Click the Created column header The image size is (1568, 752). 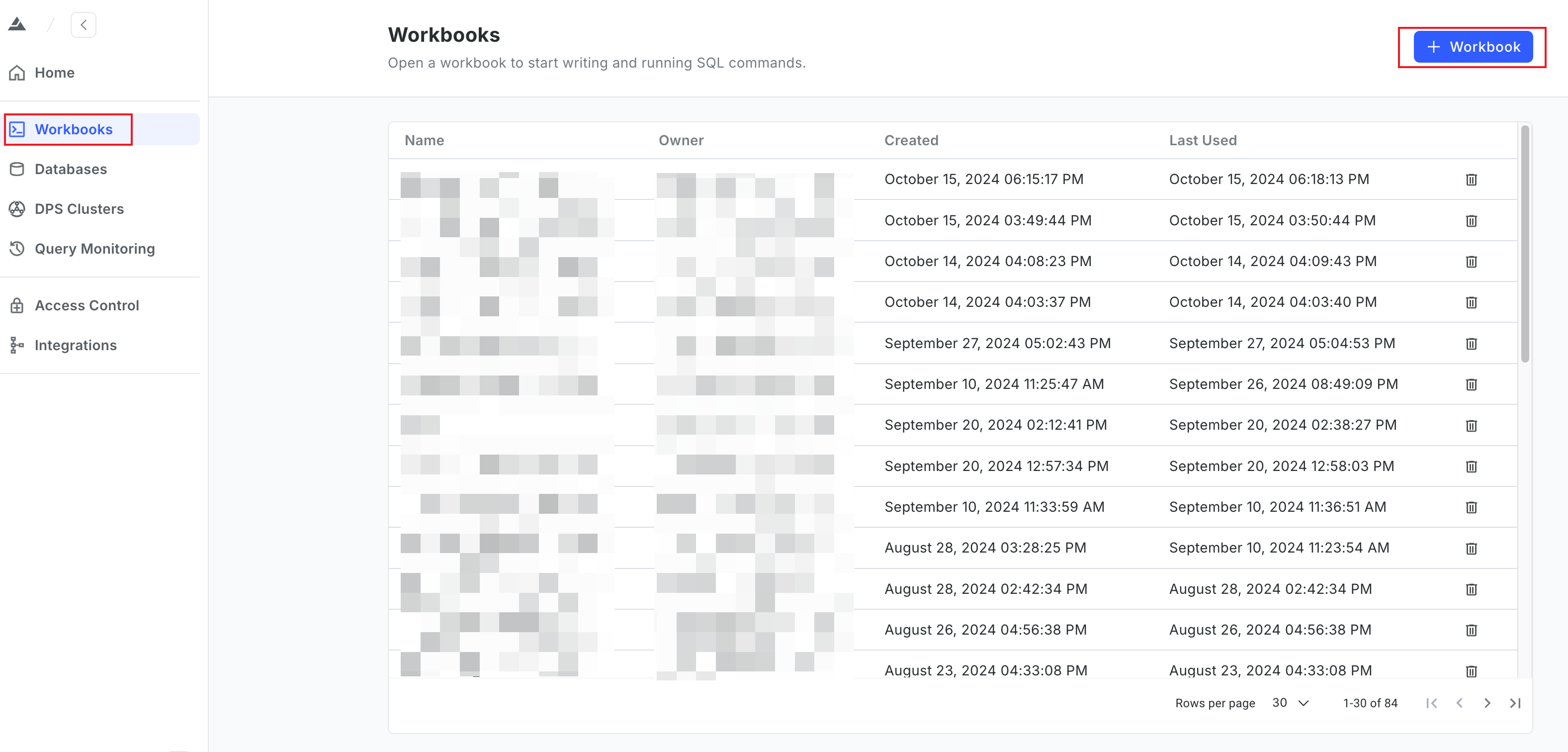(x=911, y=140)
